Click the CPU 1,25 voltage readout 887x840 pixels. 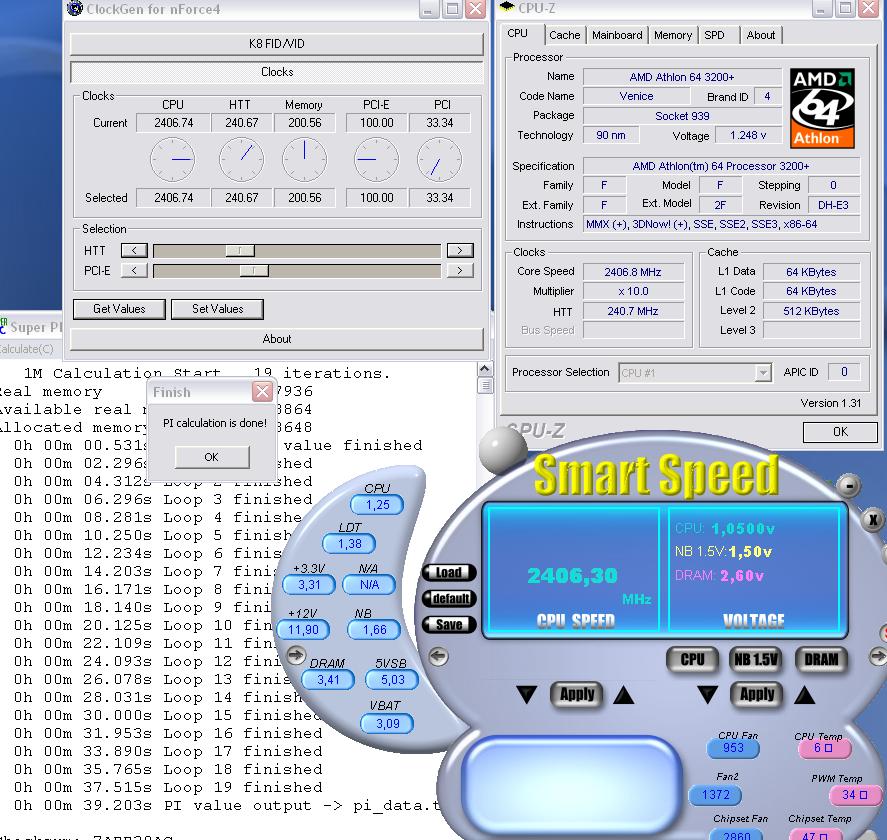(377, 505)
